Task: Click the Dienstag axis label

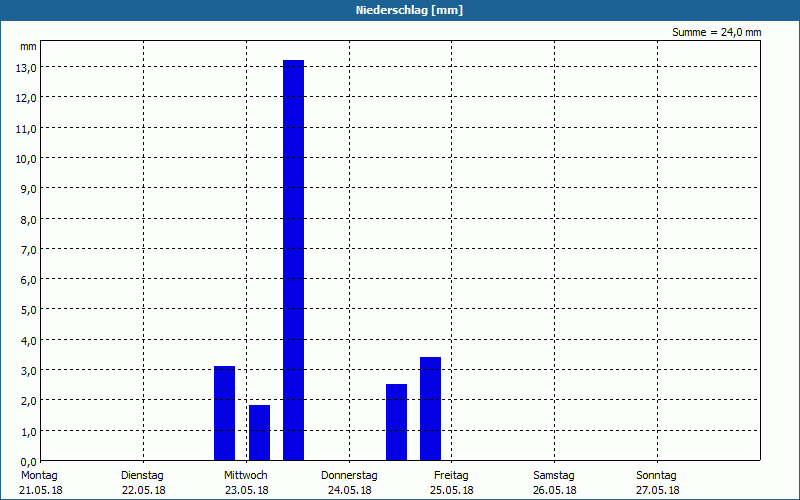Action: click(142, 476)
